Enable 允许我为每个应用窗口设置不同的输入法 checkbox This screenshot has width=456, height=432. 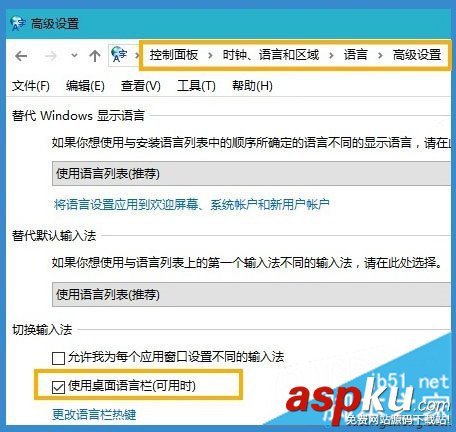[58, 359]
